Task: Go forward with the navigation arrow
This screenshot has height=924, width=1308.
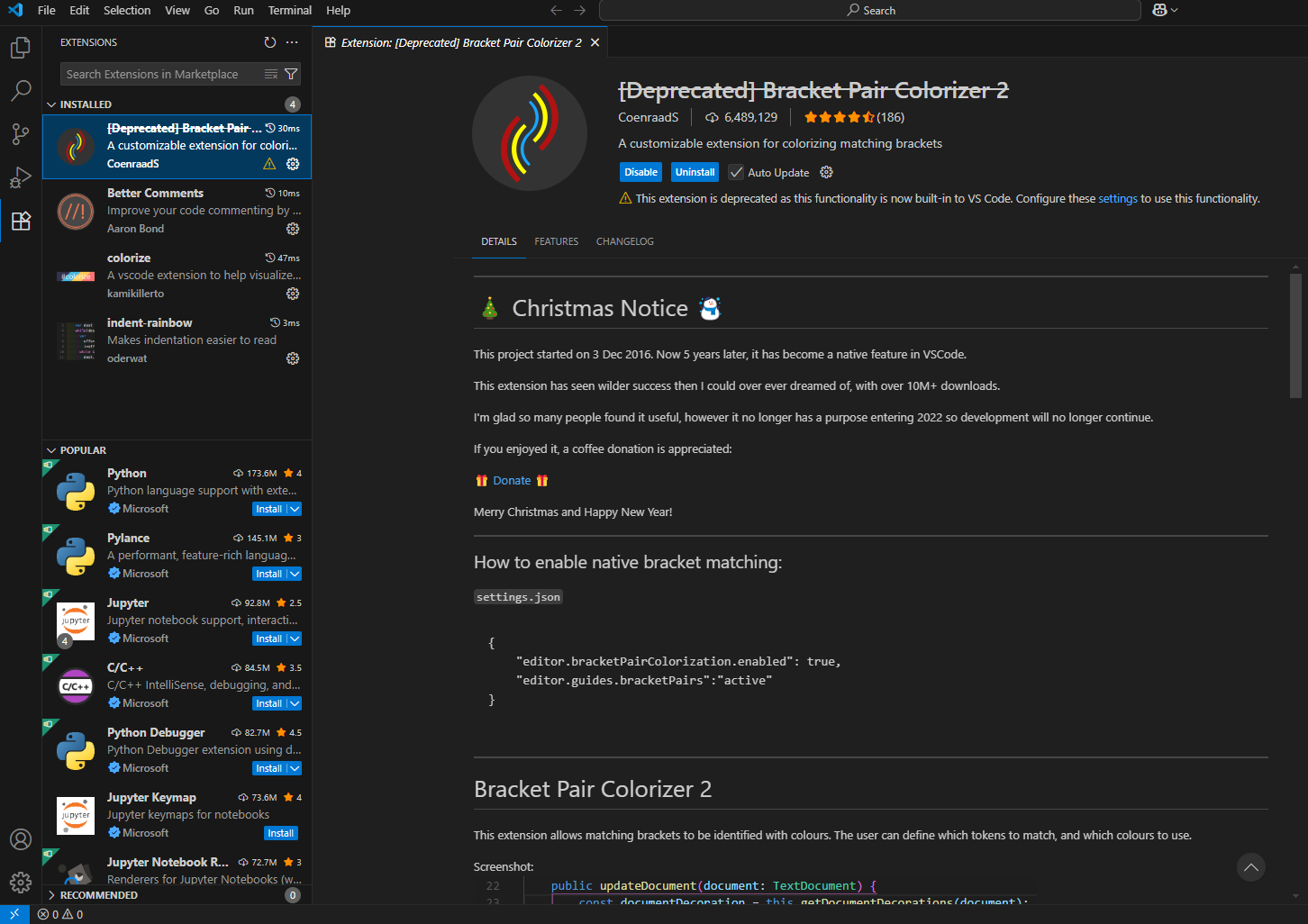Action: pos(580,10)
